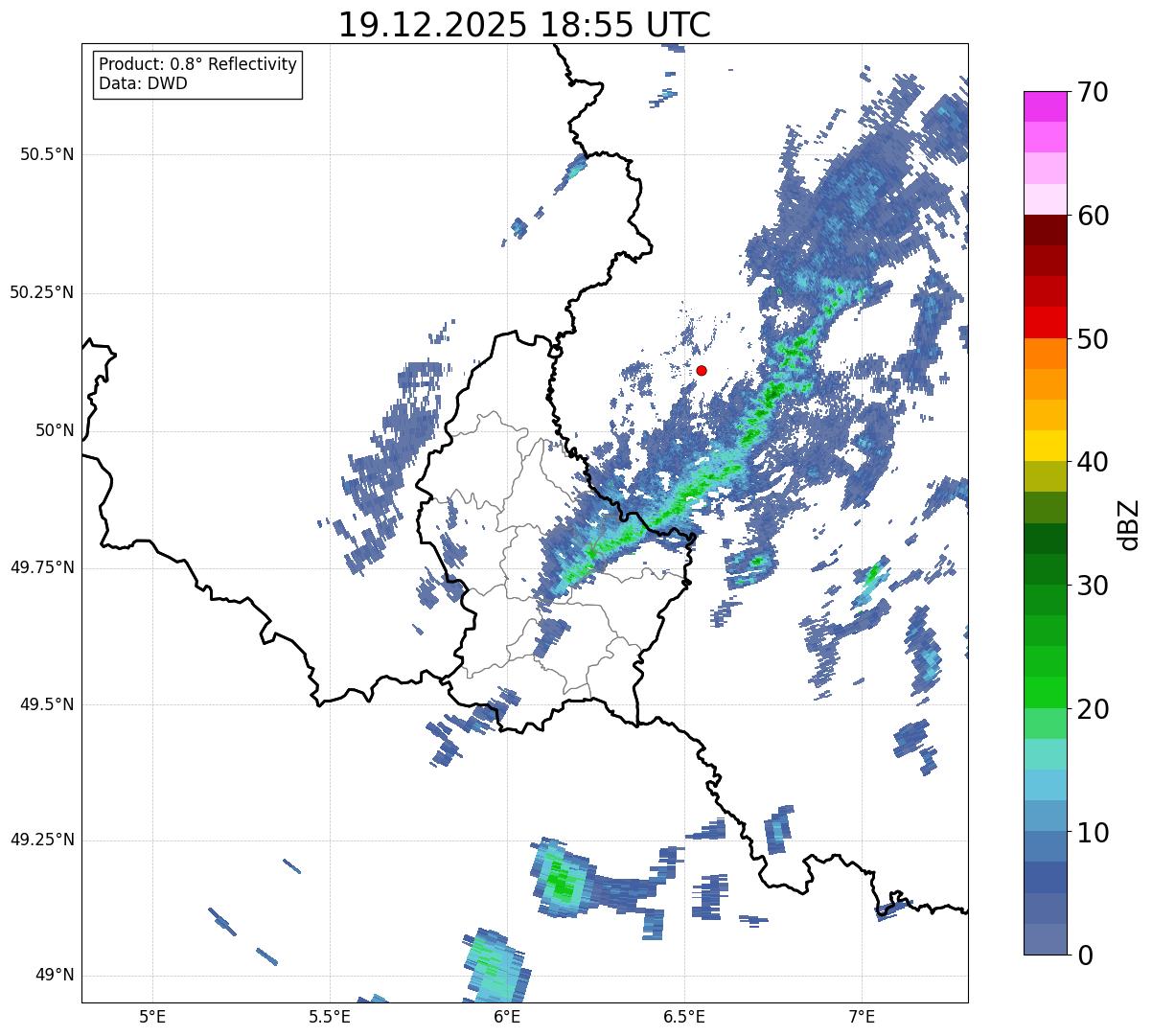Click the colorbar tick label 40

point(1093,462)
